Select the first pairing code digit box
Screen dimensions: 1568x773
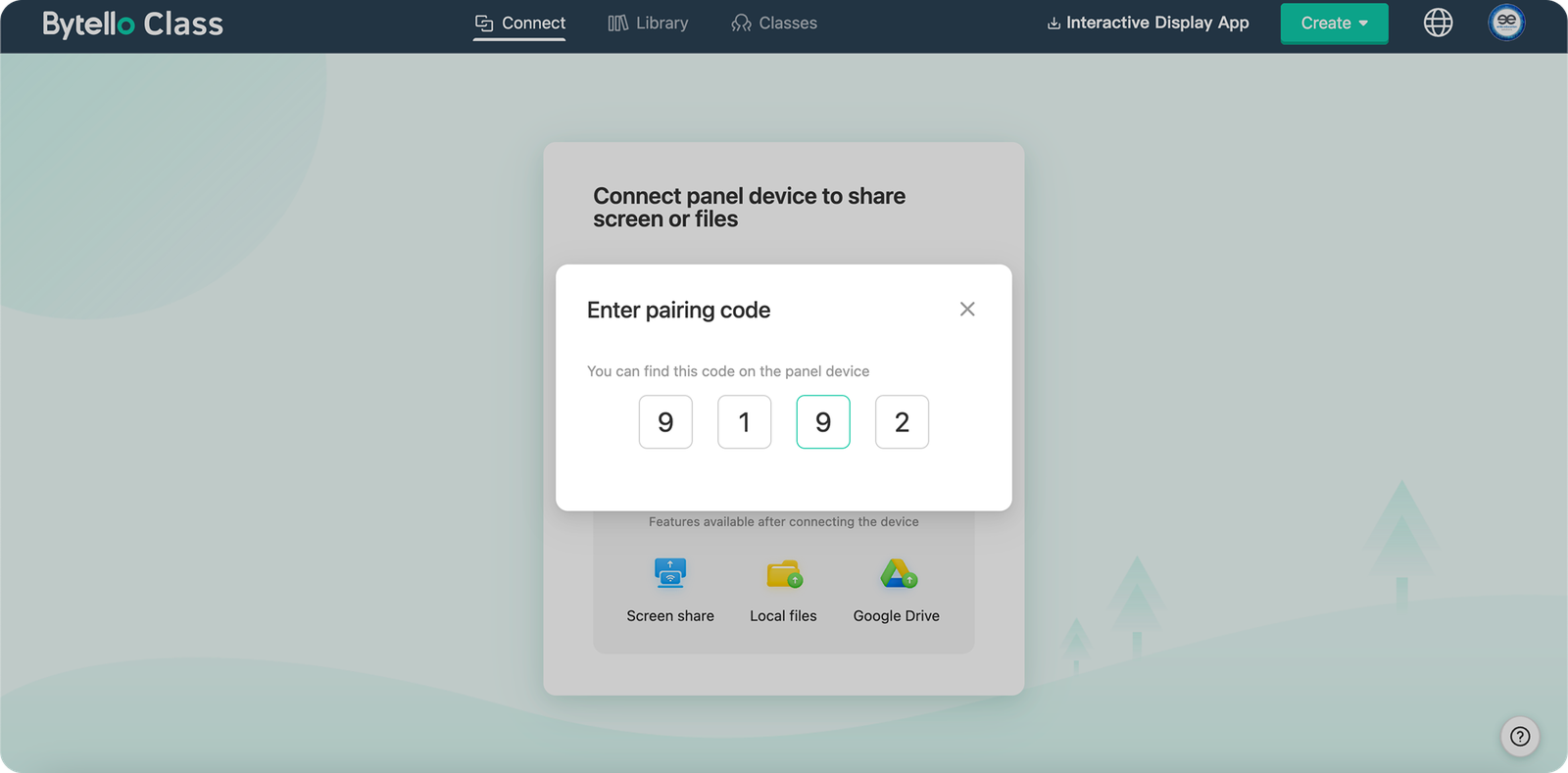point(665,422)
